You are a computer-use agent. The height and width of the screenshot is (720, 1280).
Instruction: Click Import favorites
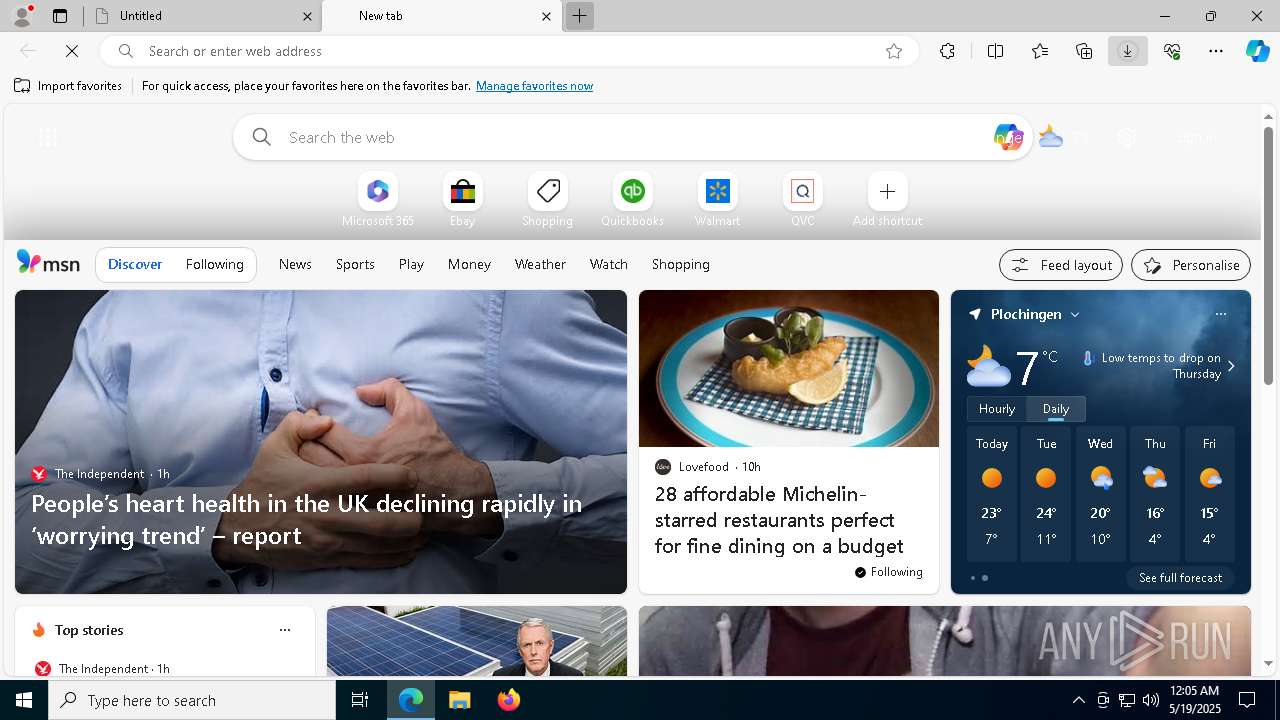click(x=68, y=86)
